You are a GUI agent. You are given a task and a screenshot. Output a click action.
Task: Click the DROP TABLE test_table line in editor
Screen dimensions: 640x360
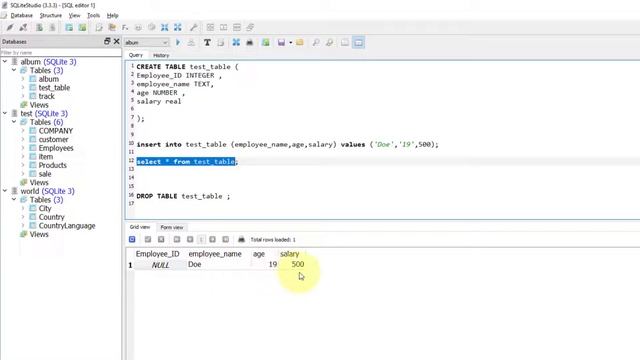[183, 196]
